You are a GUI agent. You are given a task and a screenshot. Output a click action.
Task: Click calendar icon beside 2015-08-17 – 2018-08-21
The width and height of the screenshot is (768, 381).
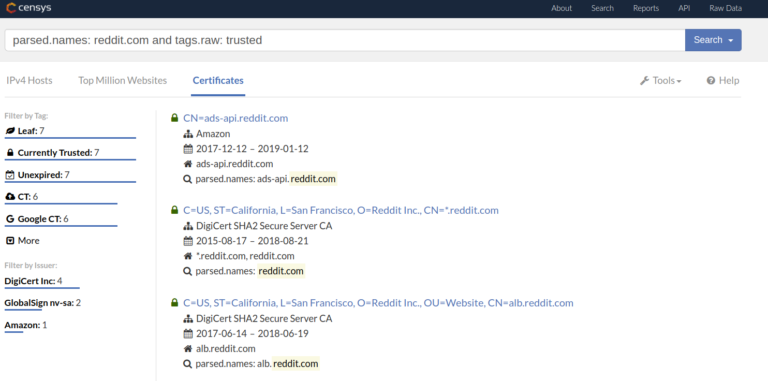(188, 241)
